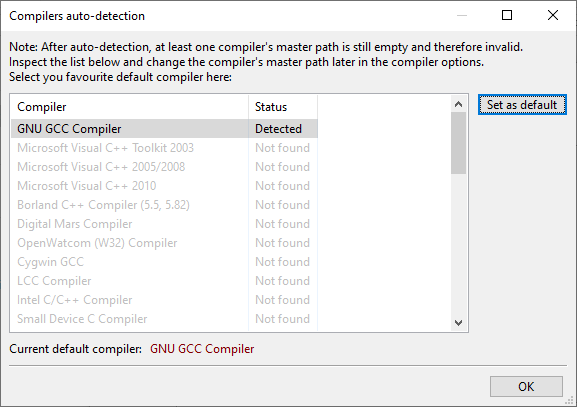
Task: Choose OpenWatcom (W32) Compiler row
Action: click(x=164, y=243)
